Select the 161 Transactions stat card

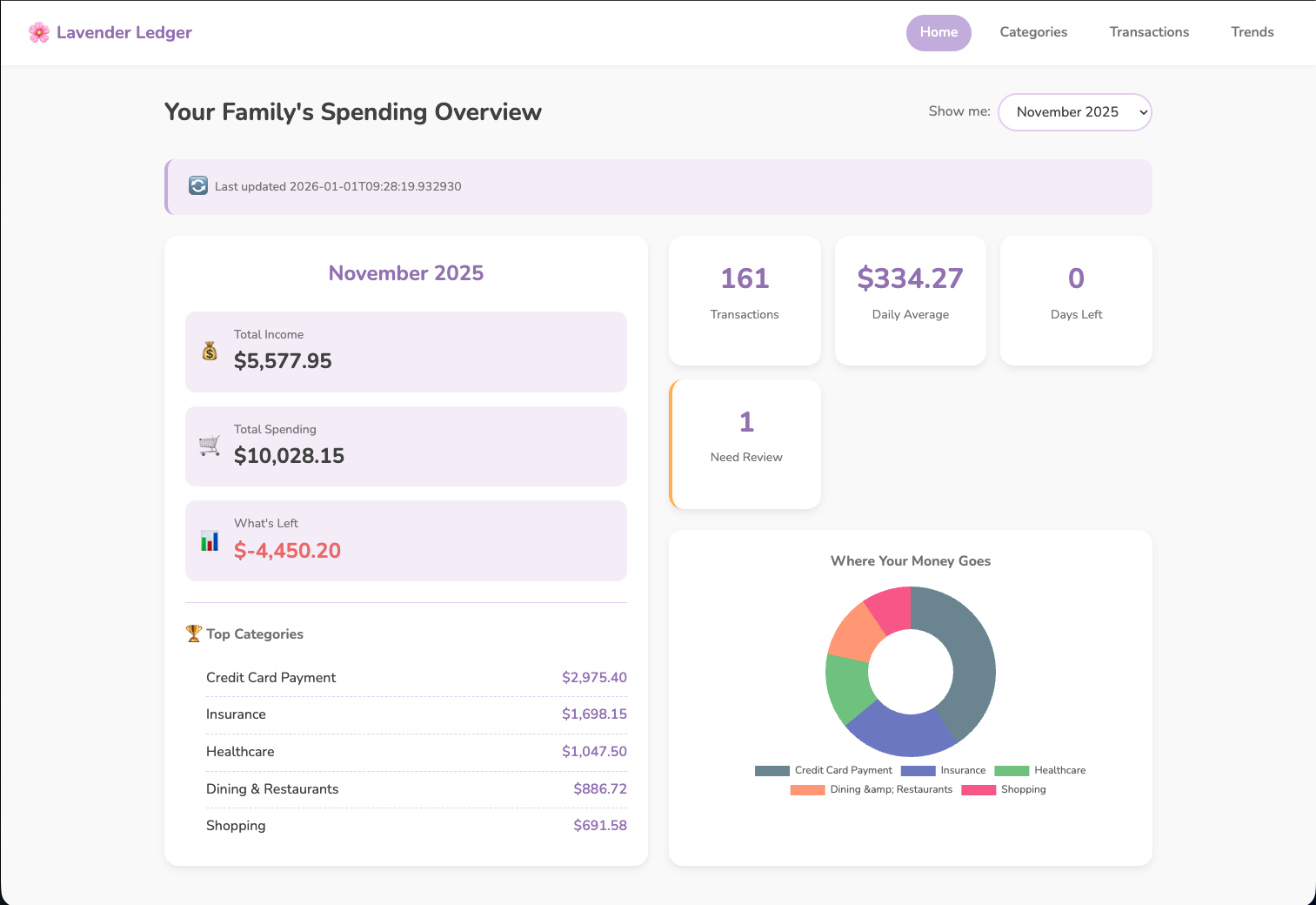pyautogui.click(x=745, y=300)
